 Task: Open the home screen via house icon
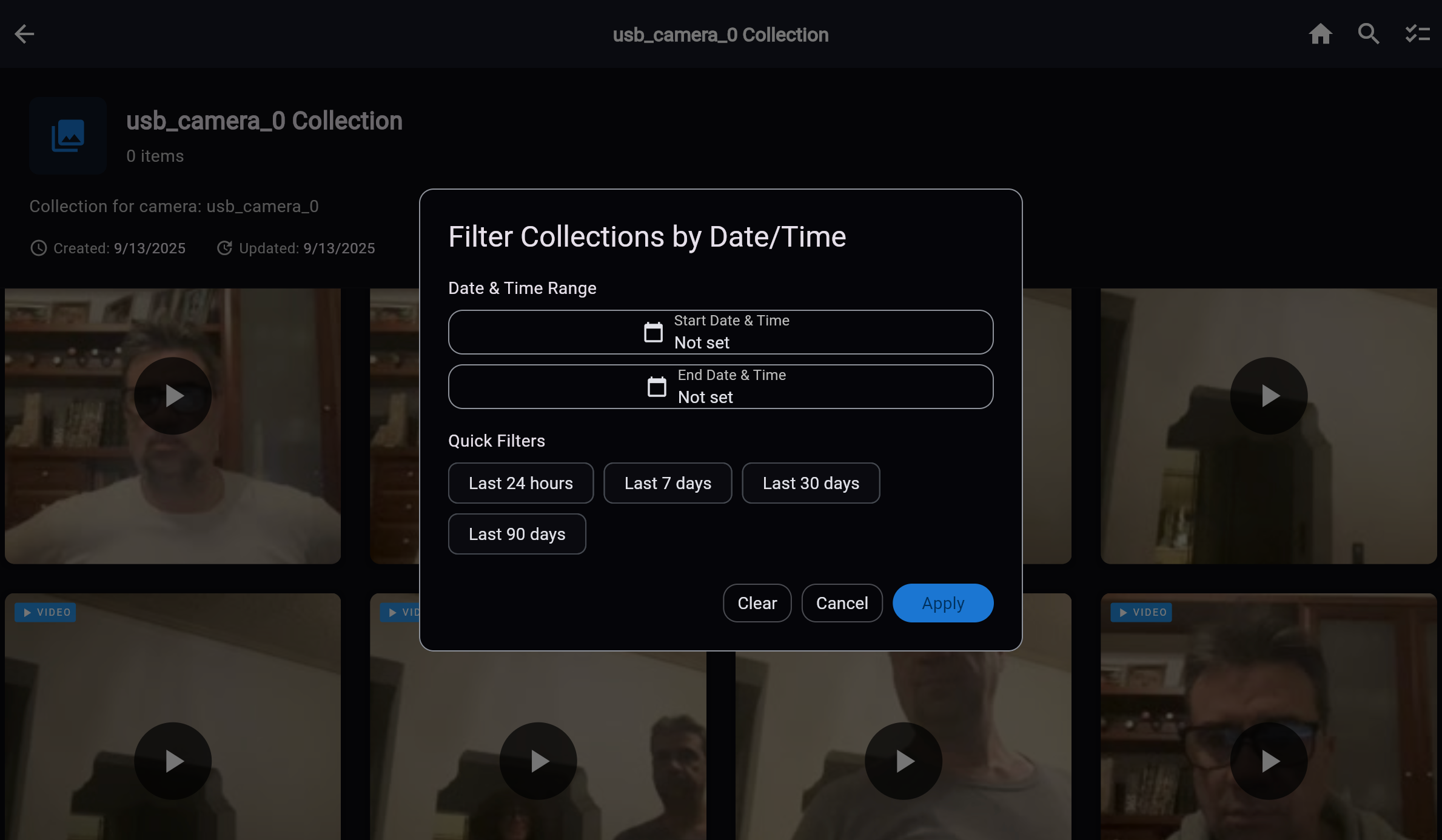[1321, 34]
